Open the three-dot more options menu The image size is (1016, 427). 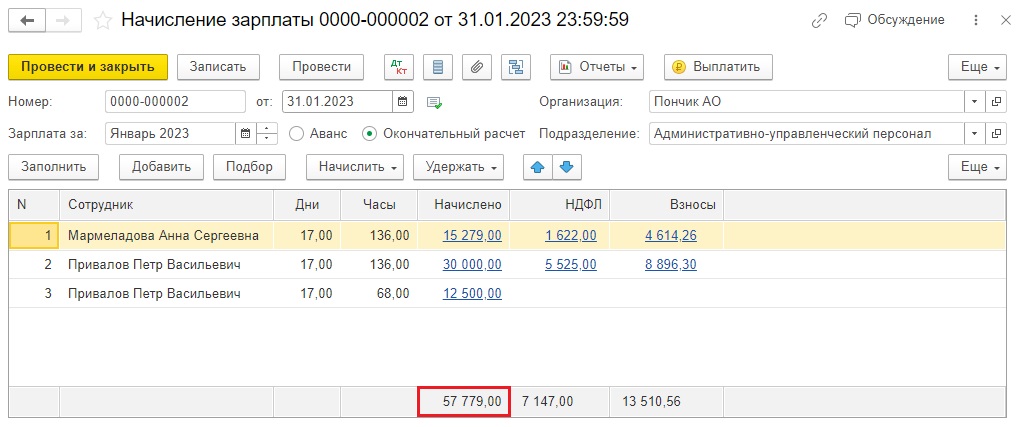point(976,21)
